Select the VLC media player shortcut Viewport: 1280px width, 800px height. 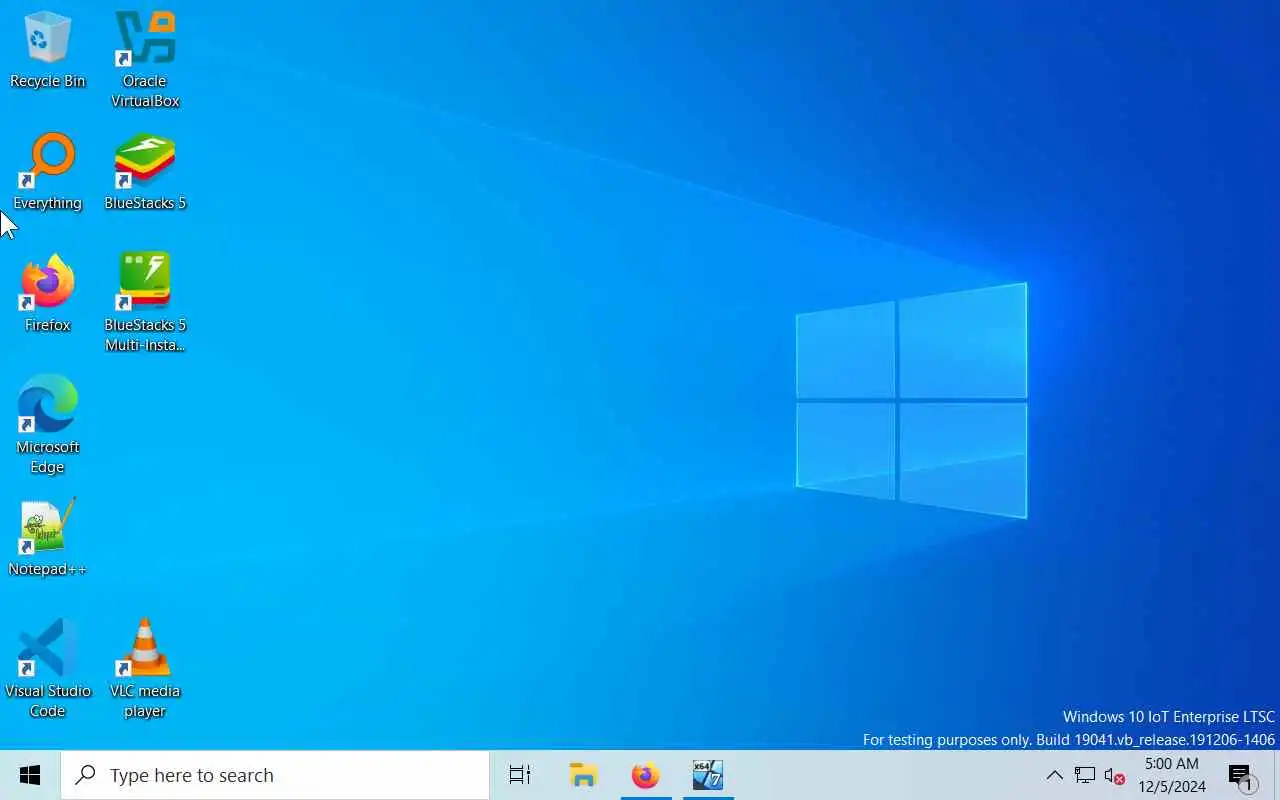[x=145, y=670]
